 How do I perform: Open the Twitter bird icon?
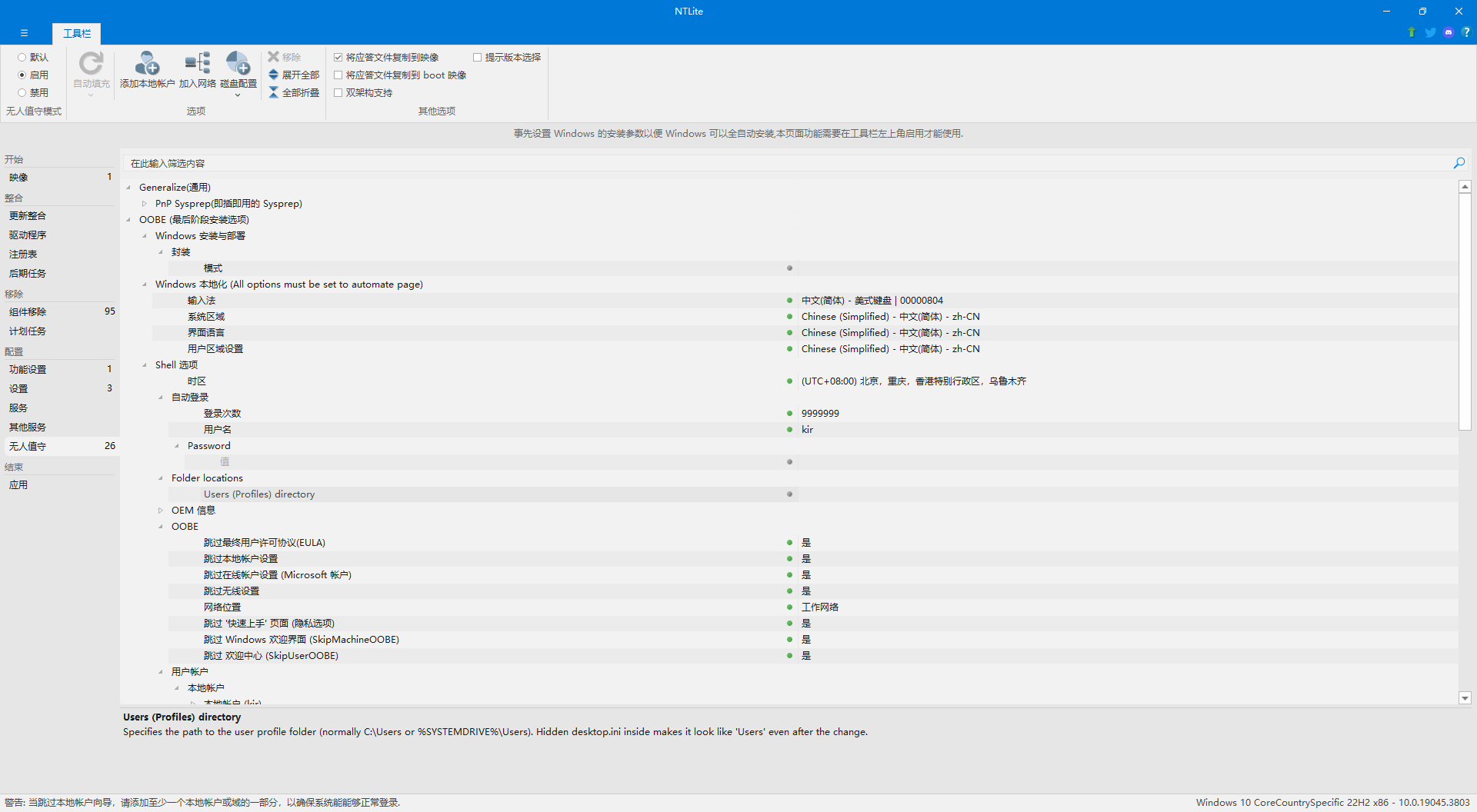click(x=1430, y=32)
